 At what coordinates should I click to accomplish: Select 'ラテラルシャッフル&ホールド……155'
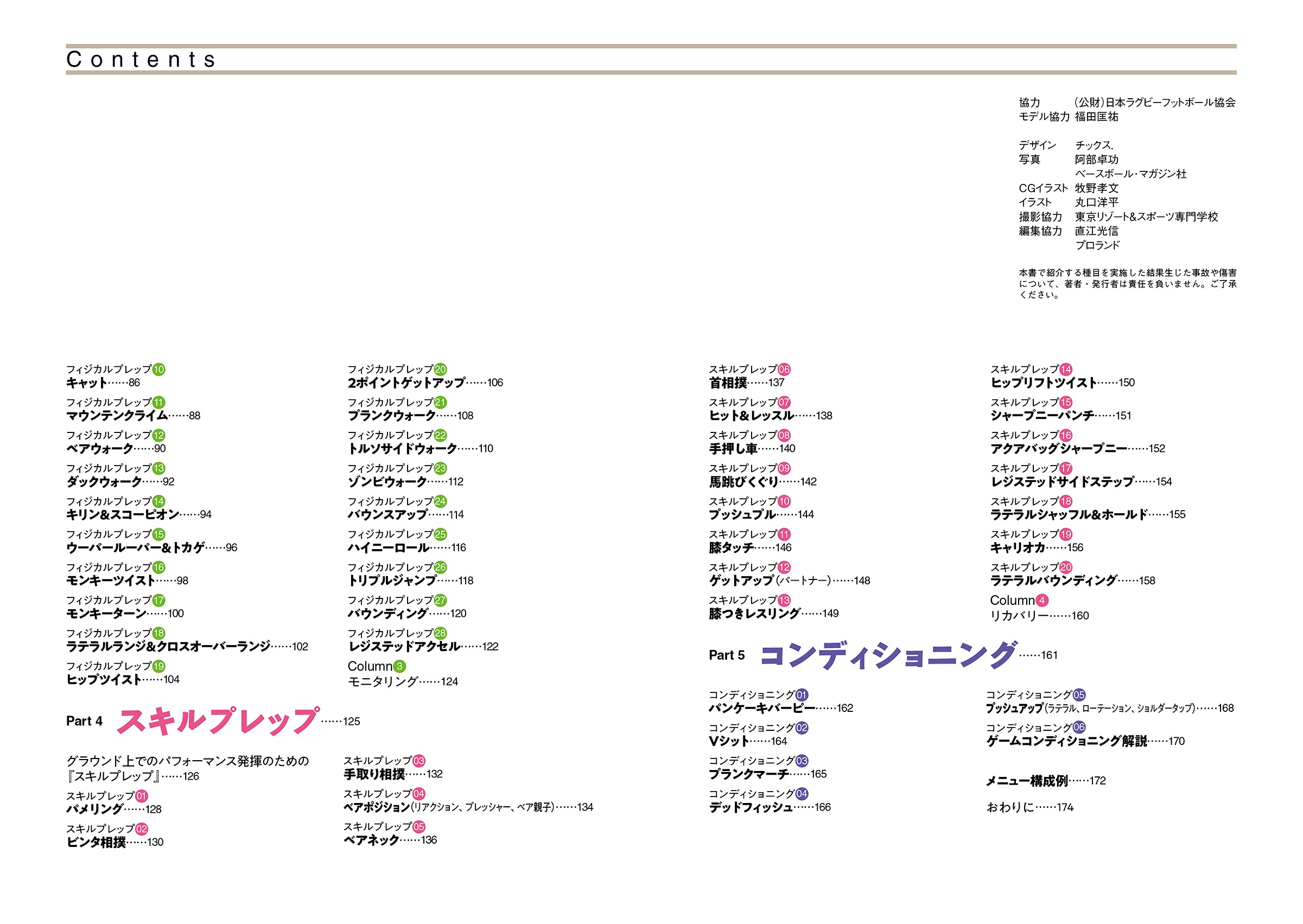tap(1088, 514)
